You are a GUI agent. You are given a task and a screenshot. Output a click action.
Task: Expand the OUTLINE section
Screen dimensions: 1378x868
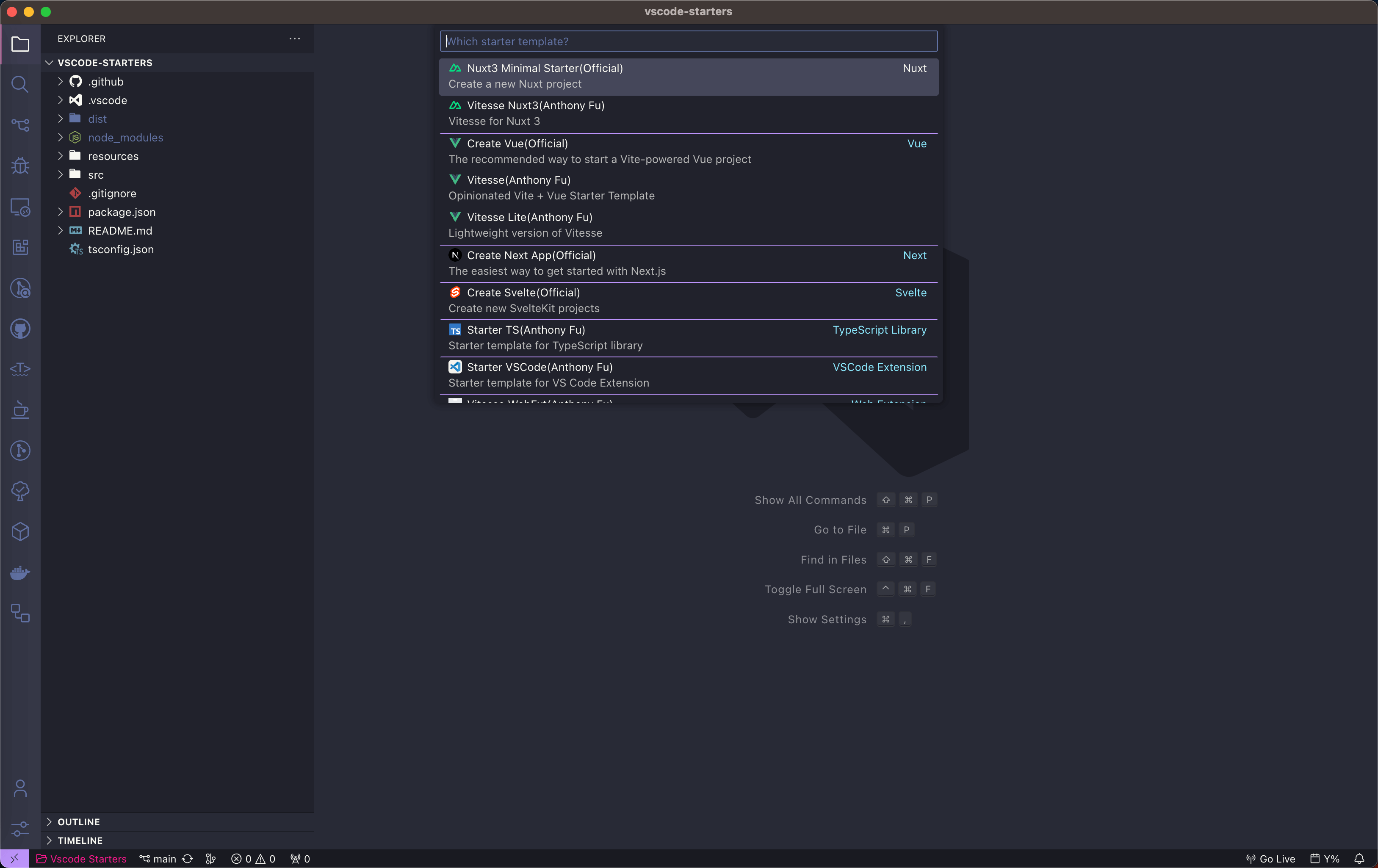[78, 822]
